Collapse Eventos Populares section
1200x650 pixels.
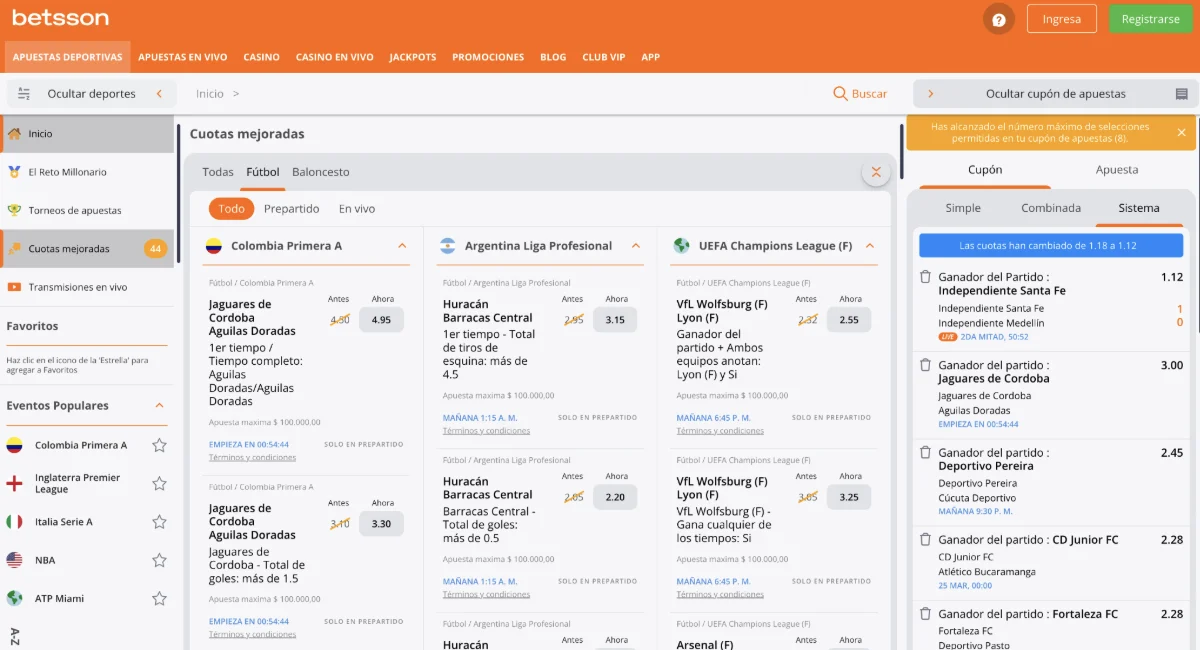158,405
